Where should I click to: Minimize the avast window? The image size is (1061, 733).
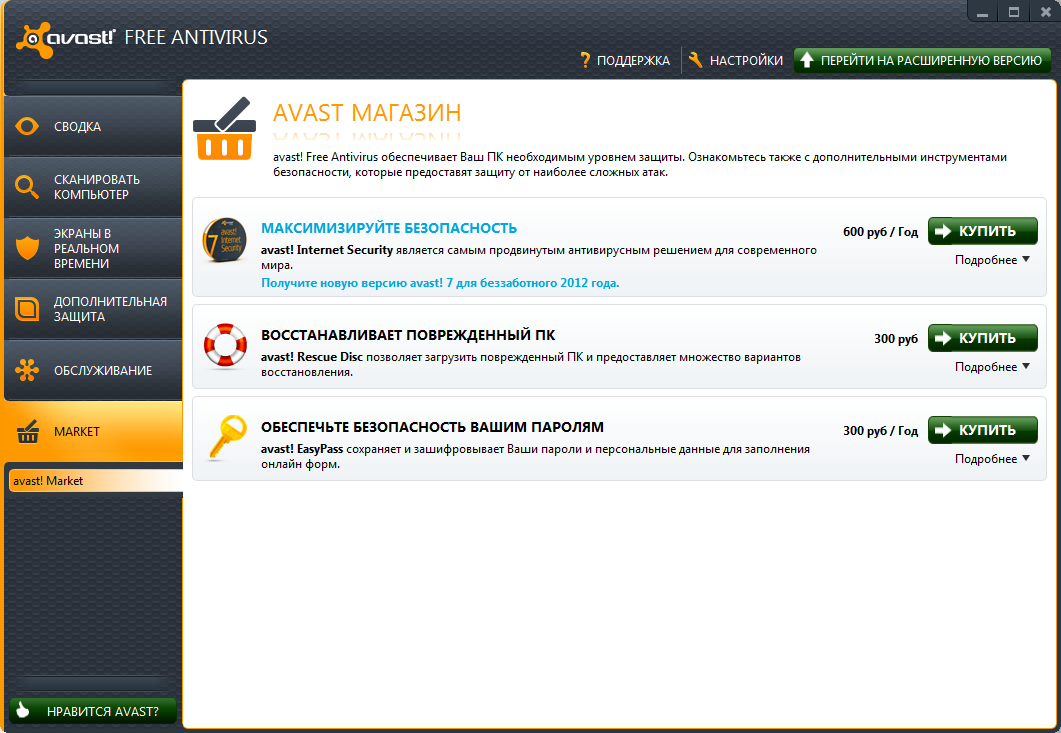[x=983, y=12]
